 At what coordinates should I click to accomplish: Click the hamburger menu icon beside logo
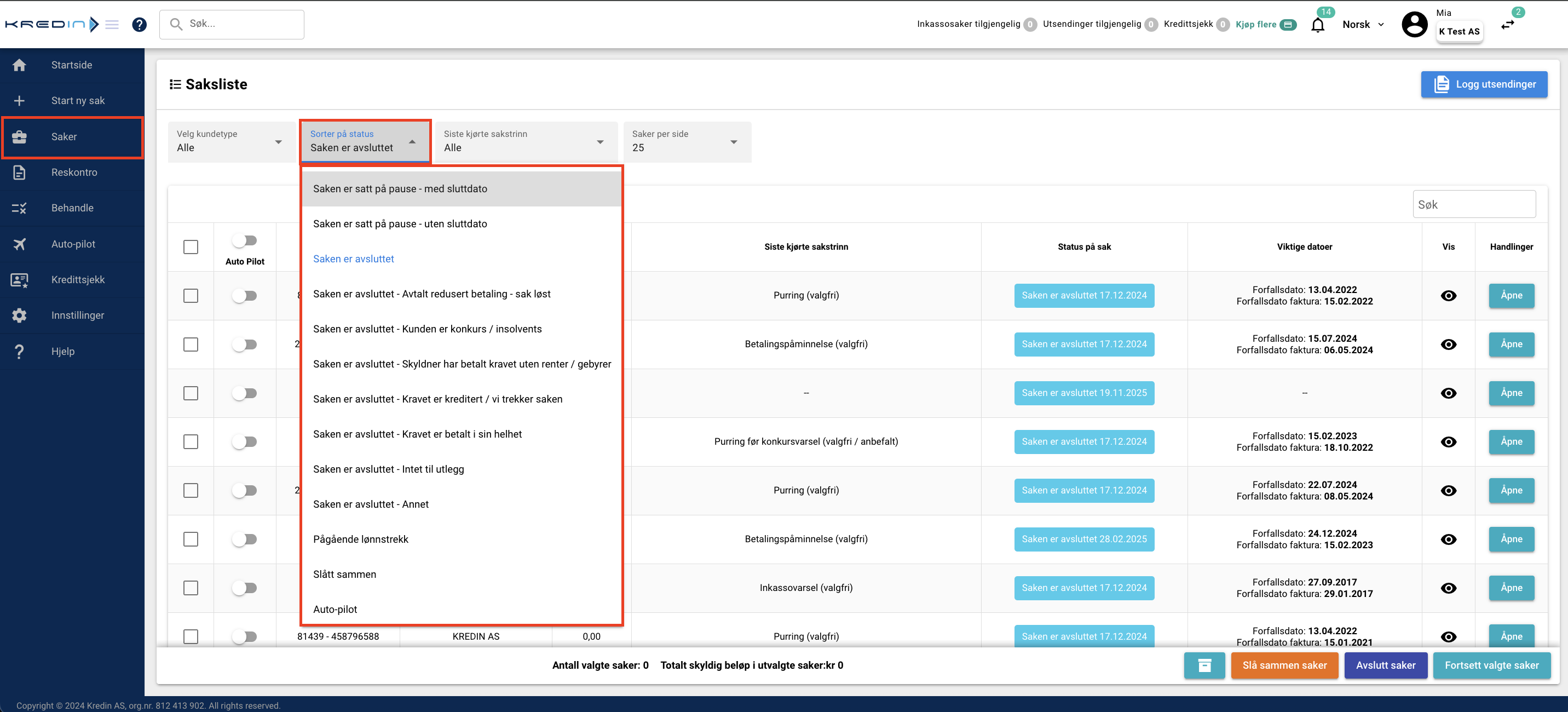click(112, 24)
